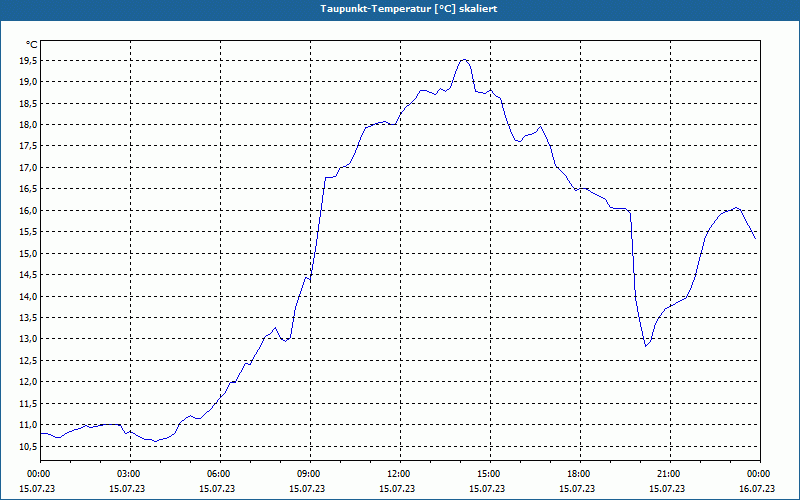Click the 00:00 time label above 16.07.23
This screenshot has height=500, width=800.
pyautogui.click(x=758, y=474)
